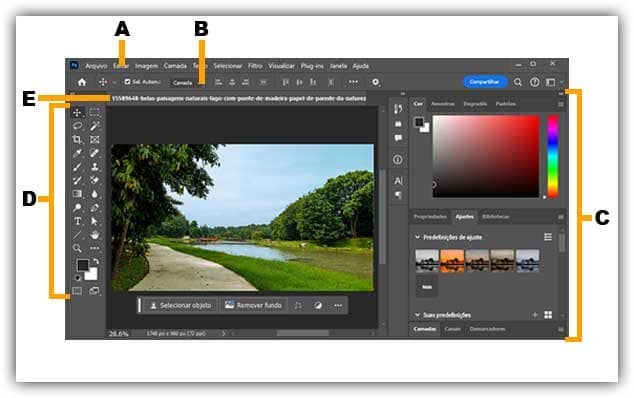
Task: Select the Move tool in the toolbox
Action: click(77, 112)
